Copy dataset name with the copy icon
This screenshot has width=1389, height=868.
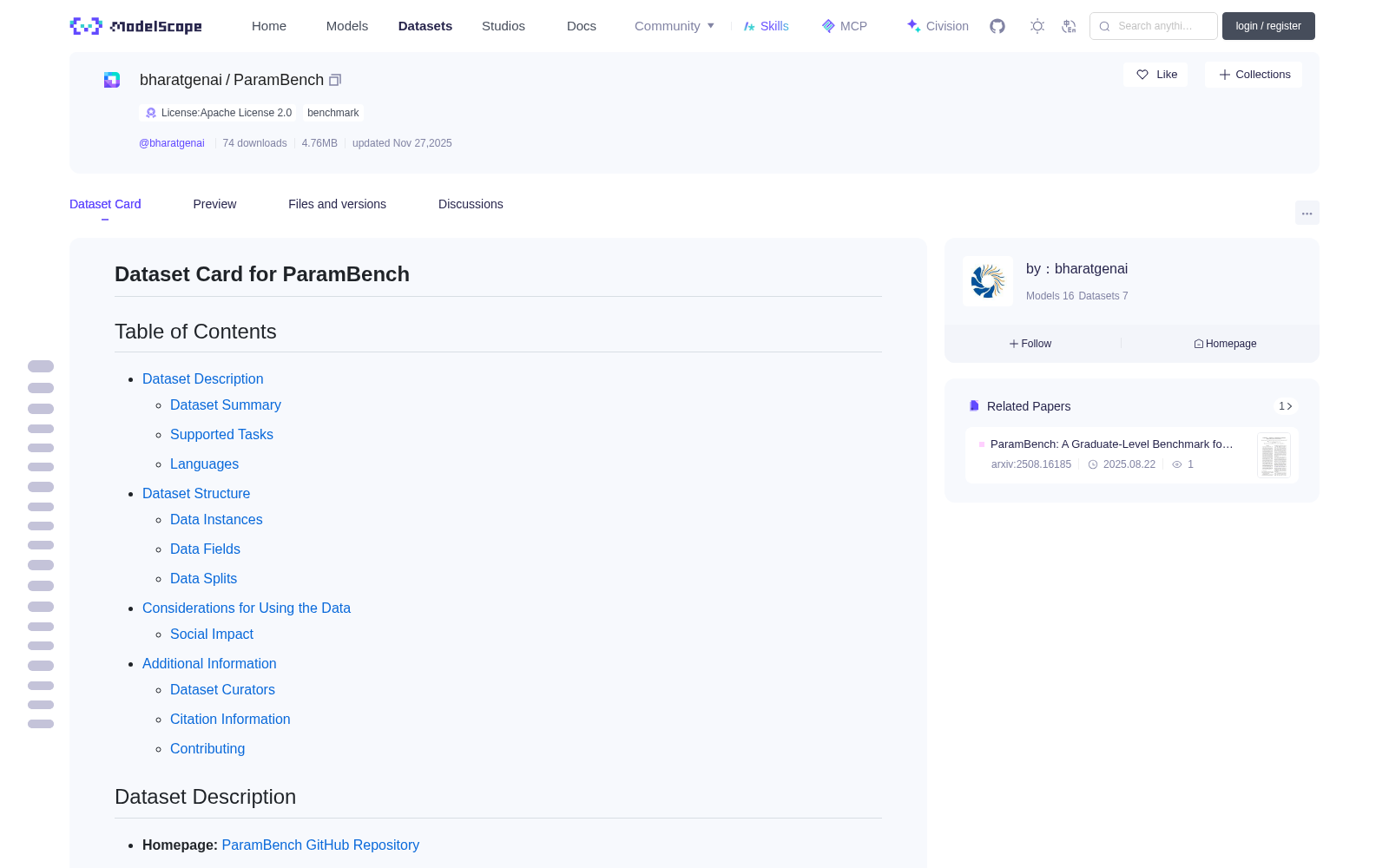tap(335, 80)
